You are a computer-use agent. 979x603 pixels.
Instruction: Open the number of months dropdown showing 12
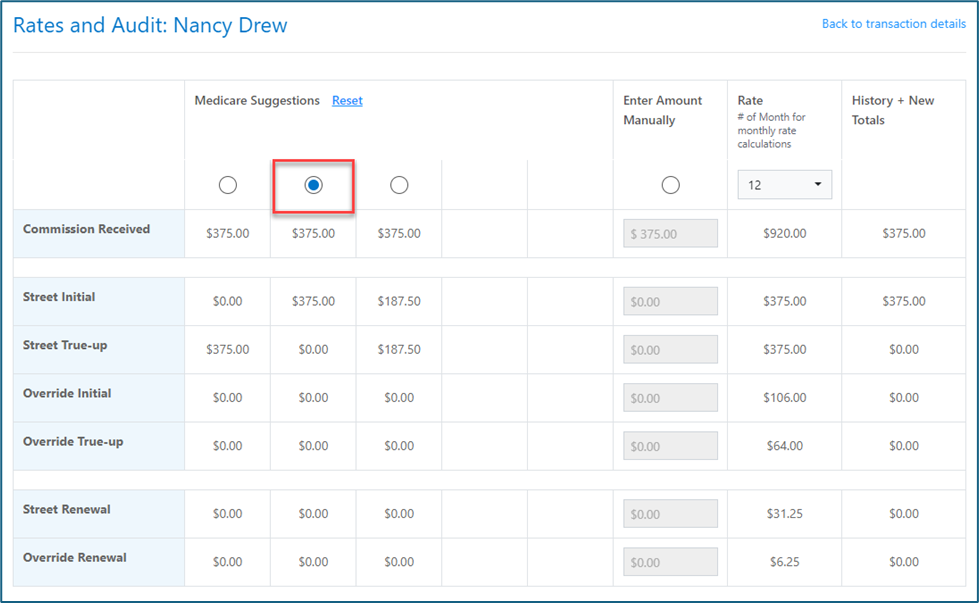pos(784,185)
